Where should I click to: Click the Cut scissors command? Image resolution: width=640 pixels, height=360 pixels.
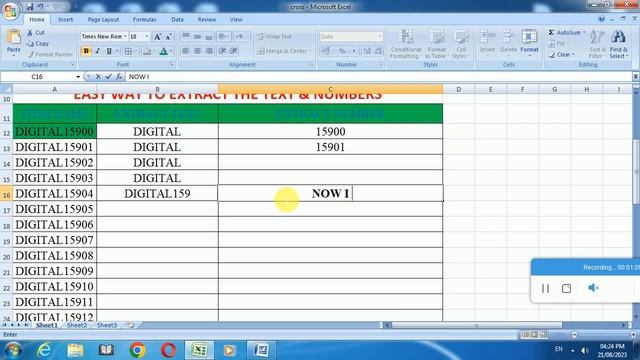(x=36, y=32)
